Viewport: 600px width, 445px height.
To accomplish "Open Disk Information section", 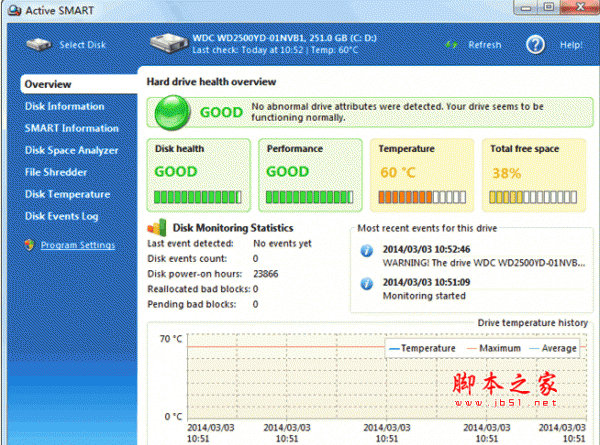I will click(64, 106).
